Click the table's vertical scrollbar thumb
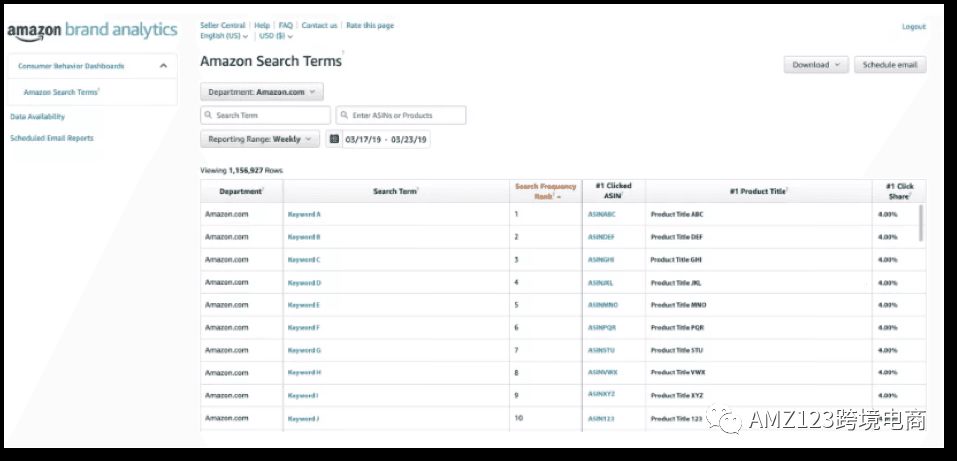The image size is (957, 461). coord(920,223)
